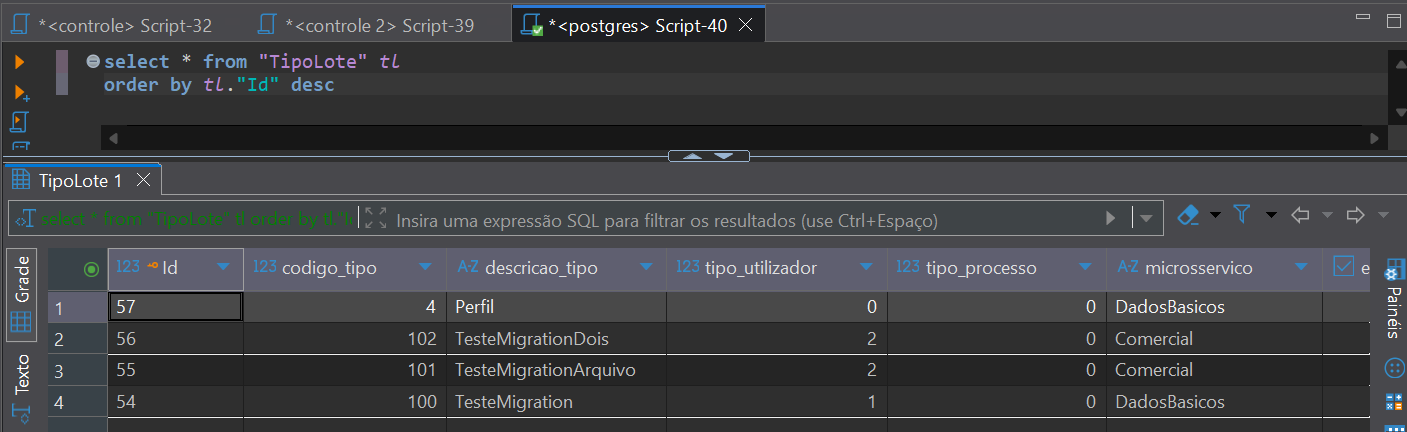Open codigo_tipo column dropdown arrow
This screenshot has width=1407, height=432.
pos(426,267)
